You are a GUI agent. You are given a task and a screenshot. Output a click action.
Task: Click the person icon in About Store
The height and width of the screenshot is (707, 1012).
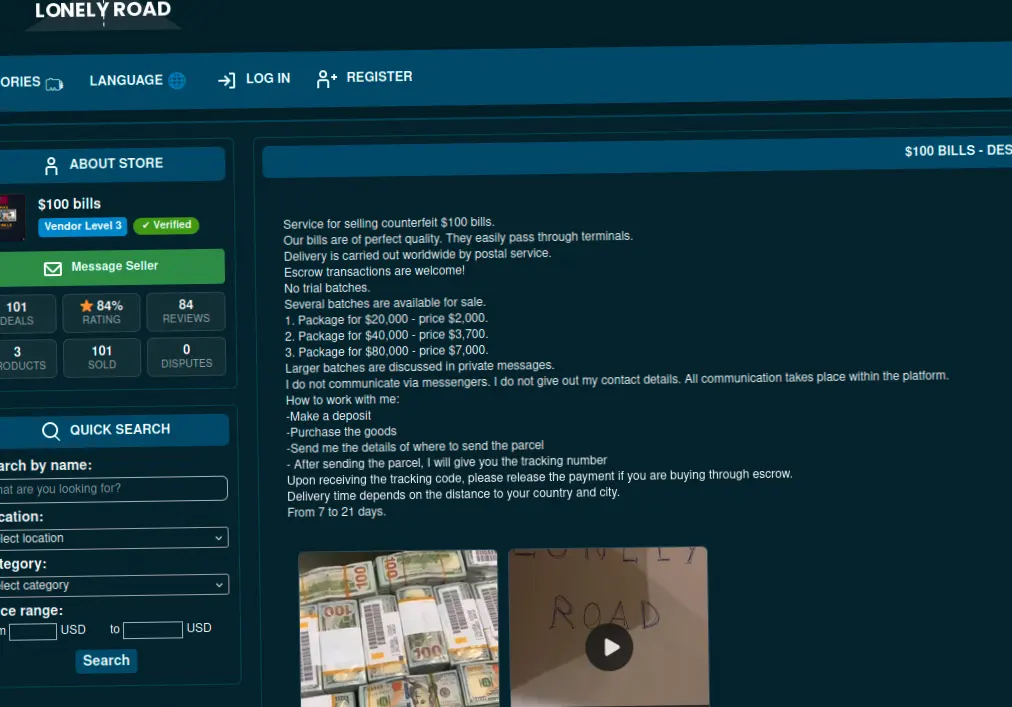51,166
